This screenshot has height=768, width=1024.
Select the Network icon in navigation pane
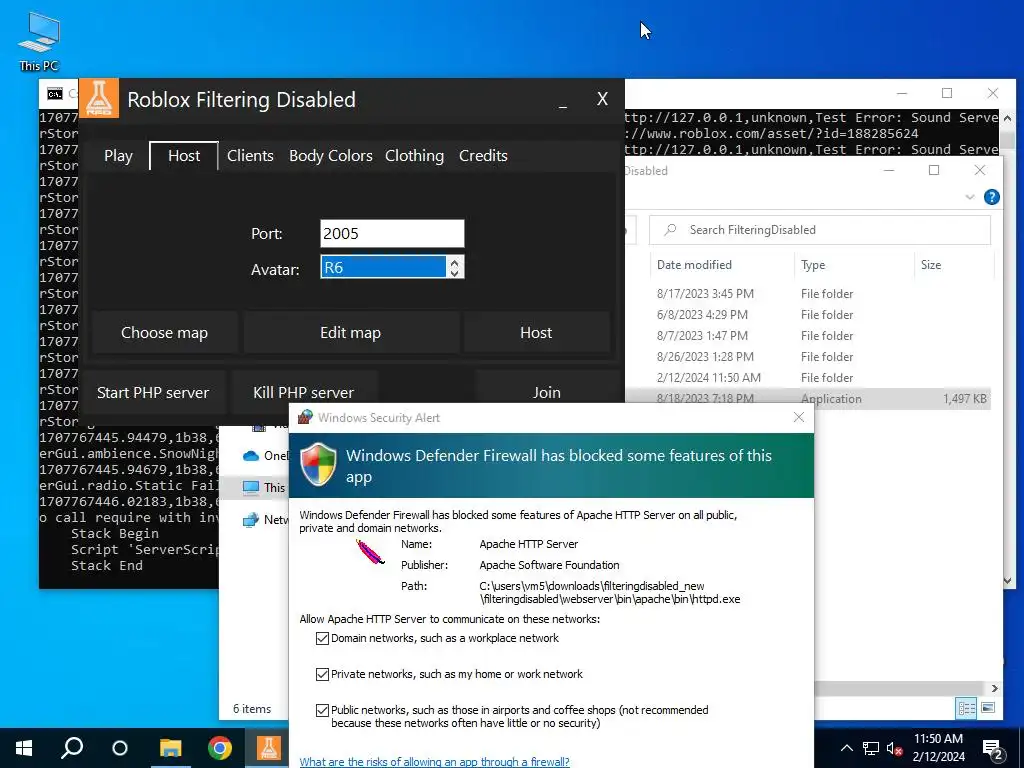tap(251, 520)
